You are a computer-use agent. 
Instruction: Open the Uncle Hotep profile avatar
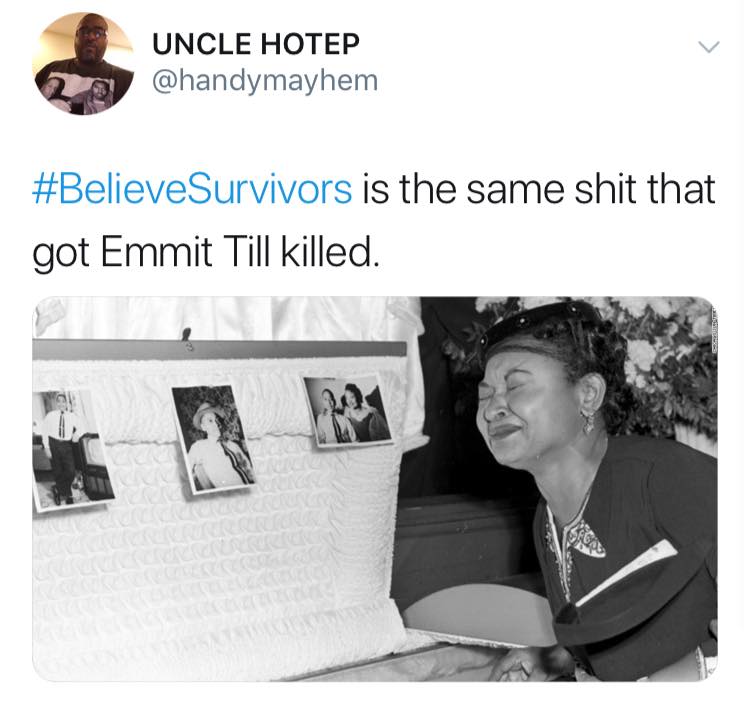pos(84,64)
